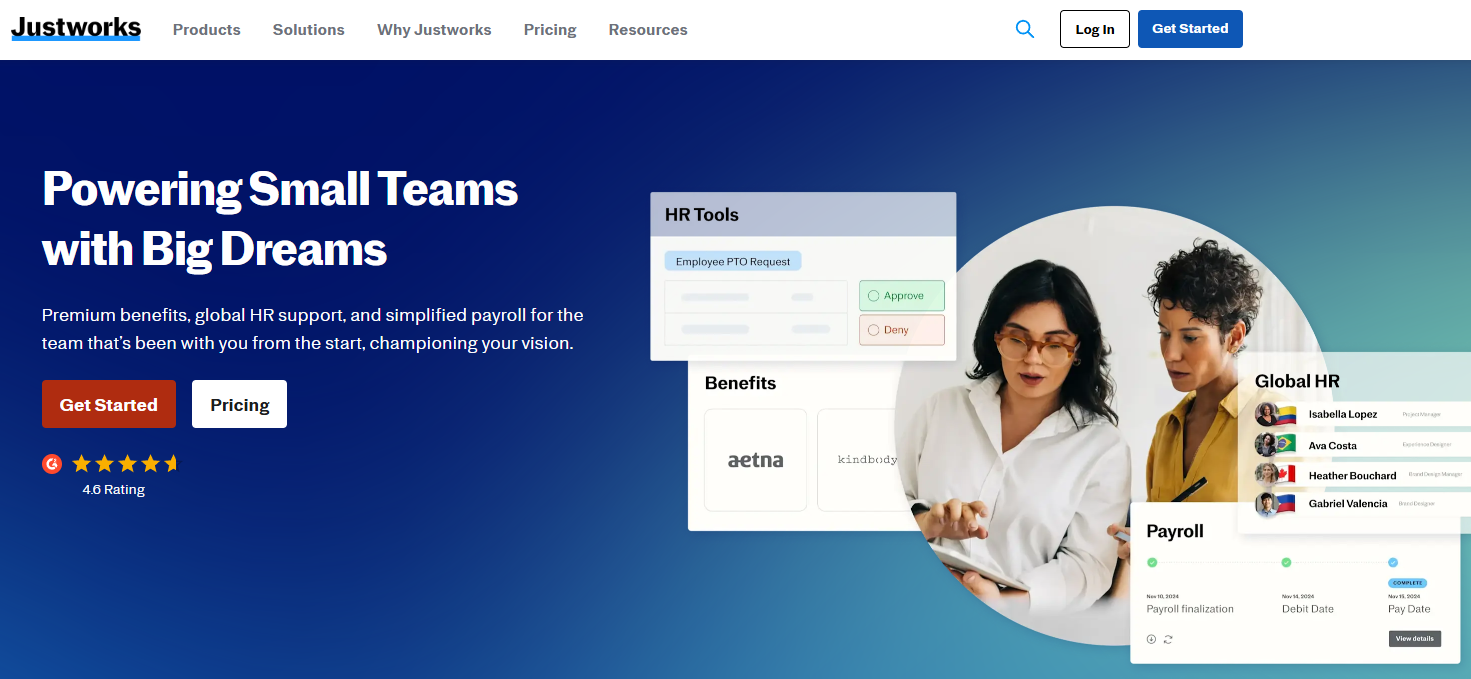Viewport: 1471px width, 679px height.
Task: Click the "Premium benefits, global HR support" paragraph
Action: point(313,329)
